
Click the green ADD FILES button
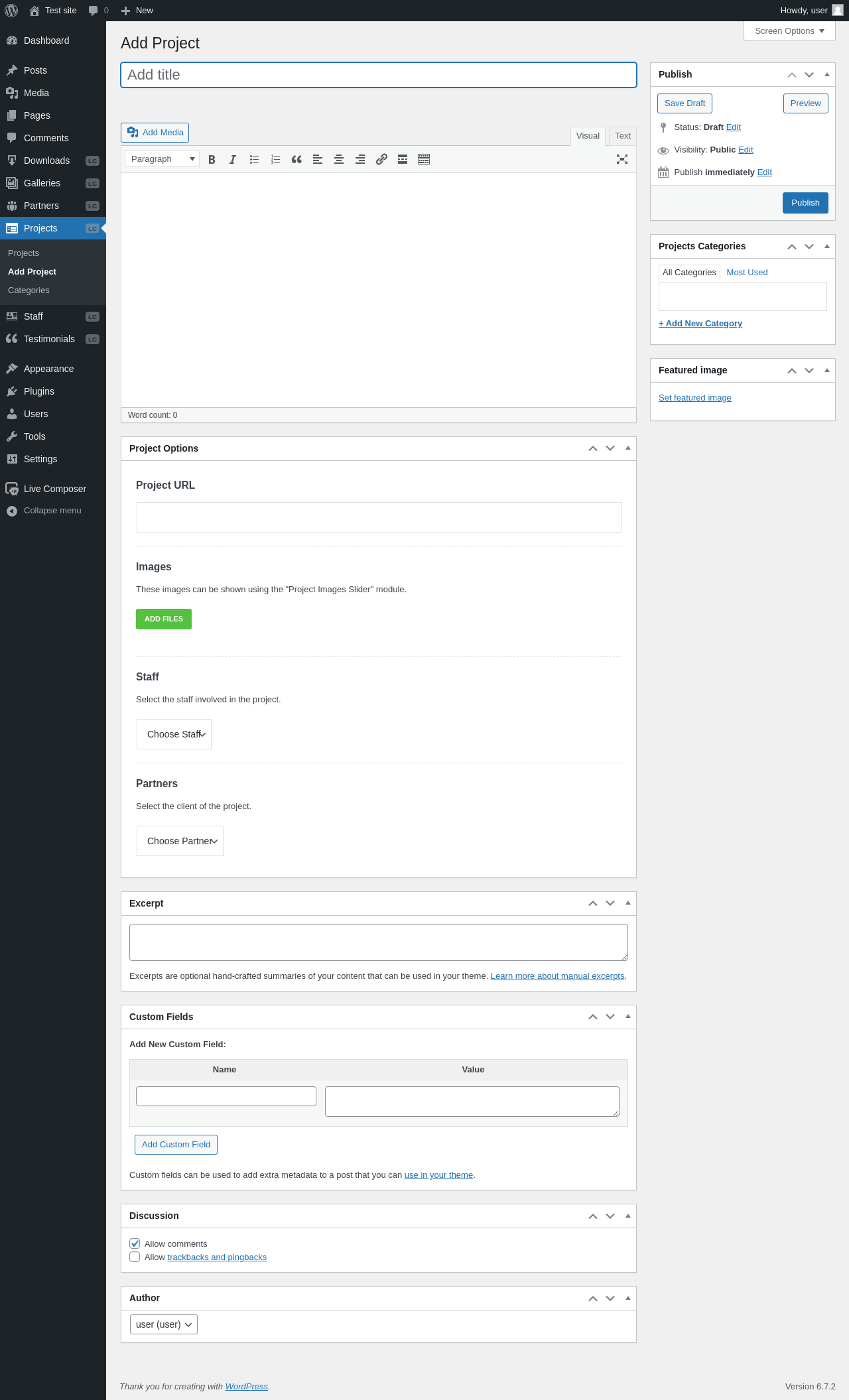click(x=164, y=619)
